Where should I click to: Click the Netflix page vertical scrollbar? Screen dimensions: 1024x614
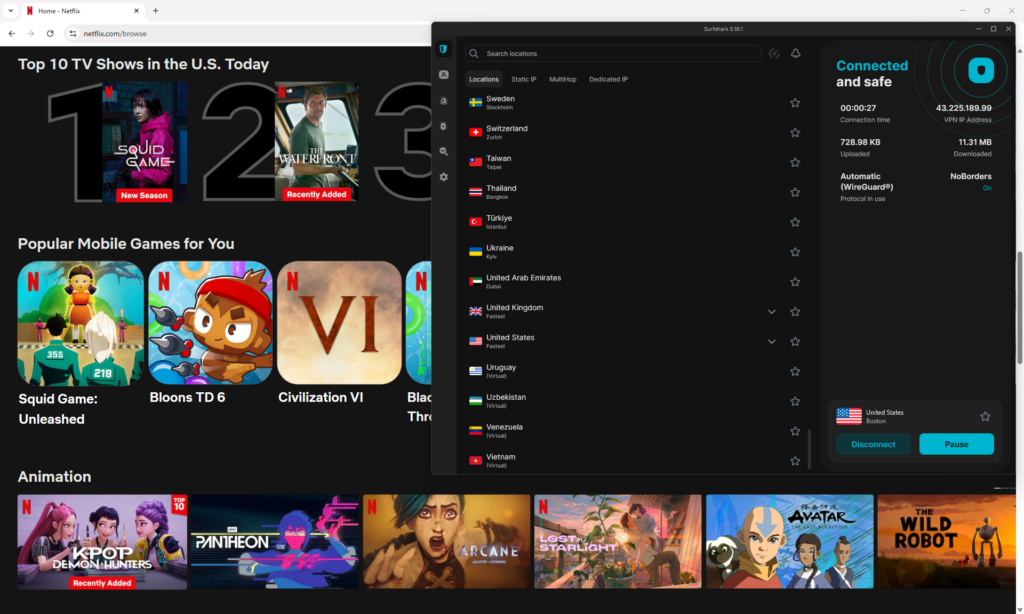pos(1019,307)
